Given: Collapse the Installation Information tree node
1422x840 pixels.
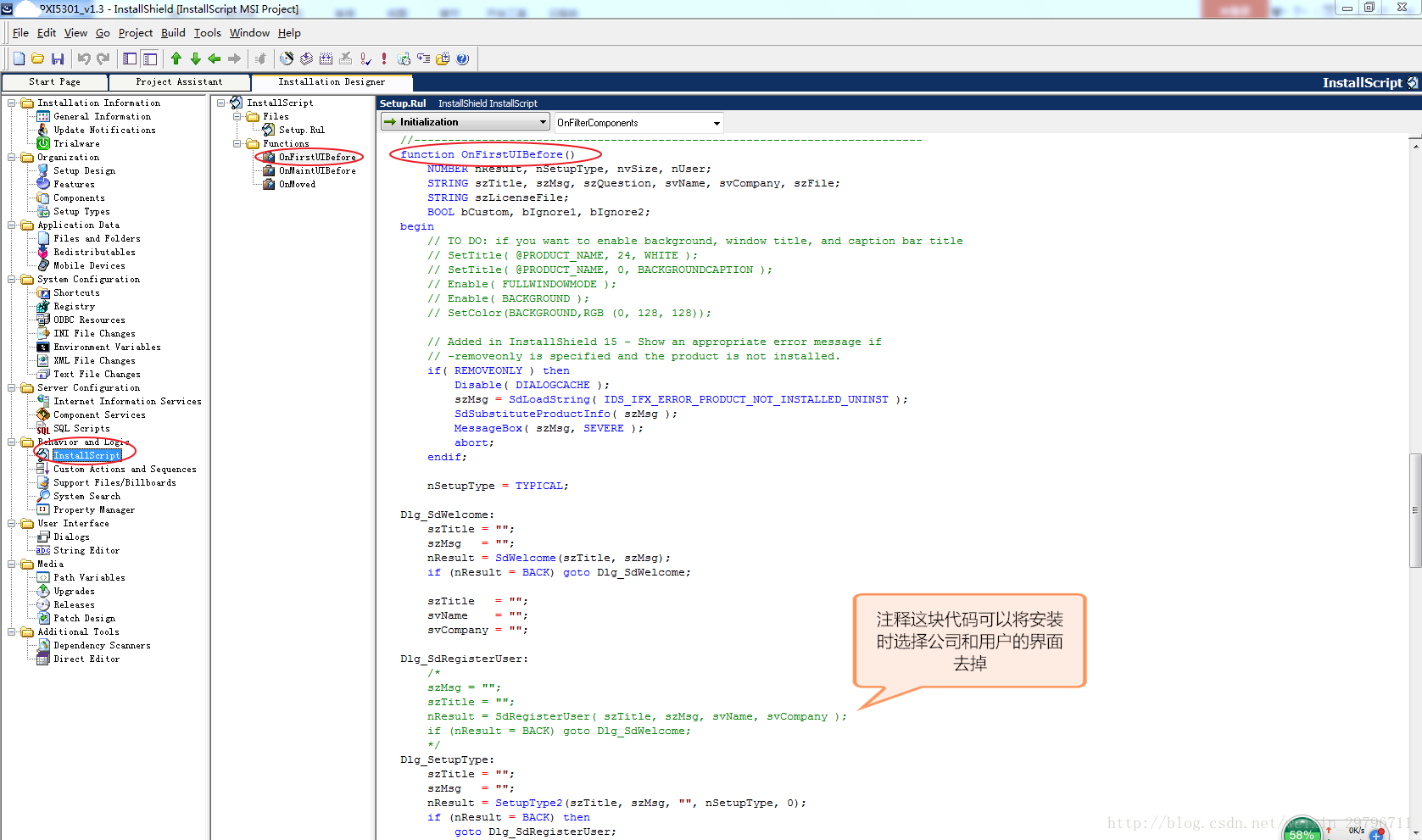Looking at the screenshot, I should pyautogui.click(x=12, y=103).
